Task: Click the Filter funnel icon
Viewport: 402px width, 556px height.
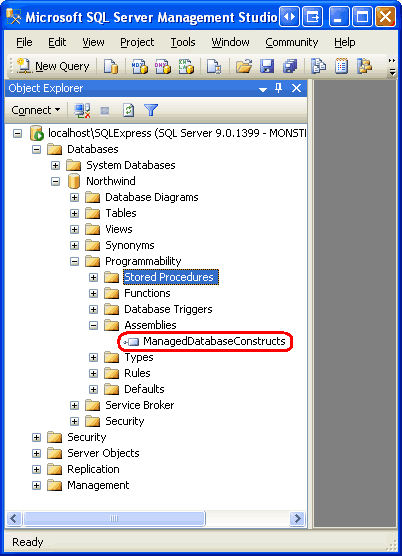Action: pos(151,110)
